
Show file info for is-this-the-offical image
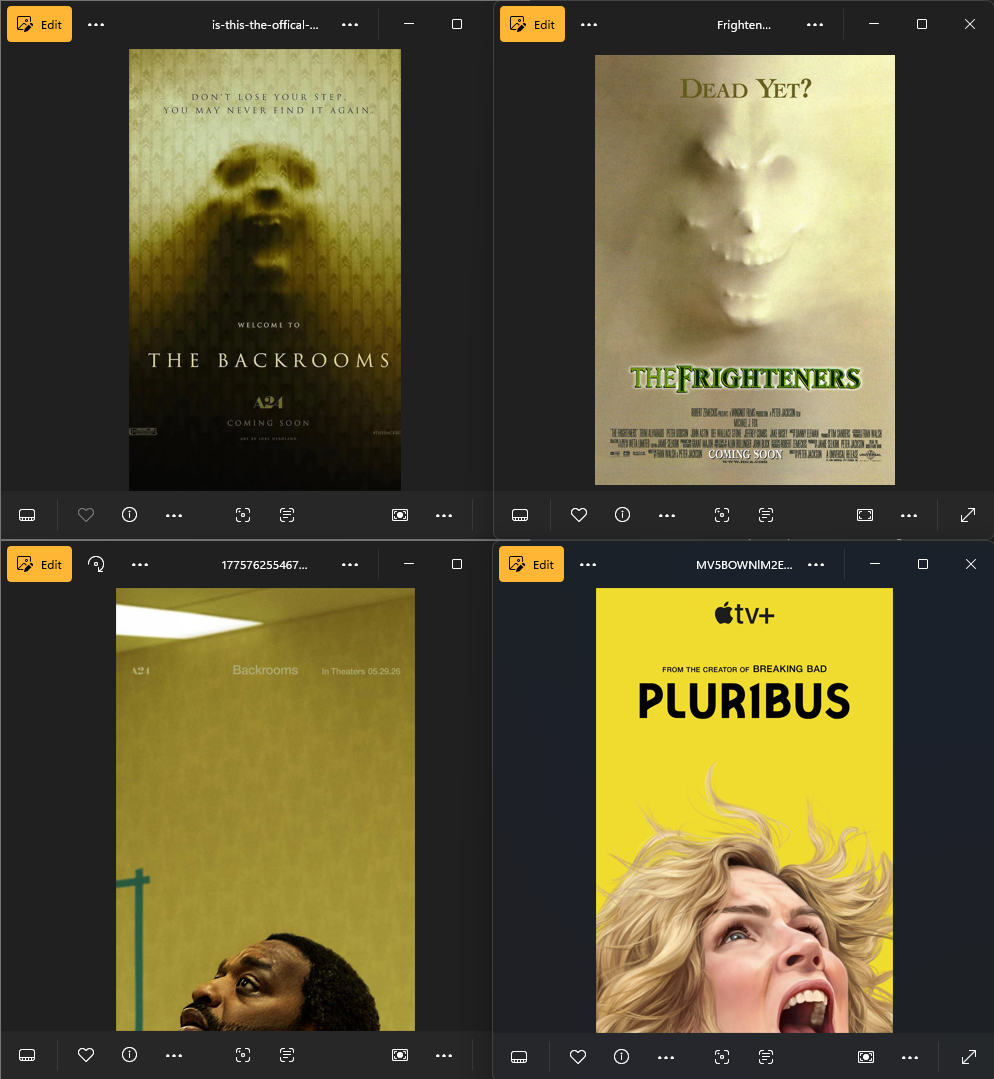coord(129,515)
